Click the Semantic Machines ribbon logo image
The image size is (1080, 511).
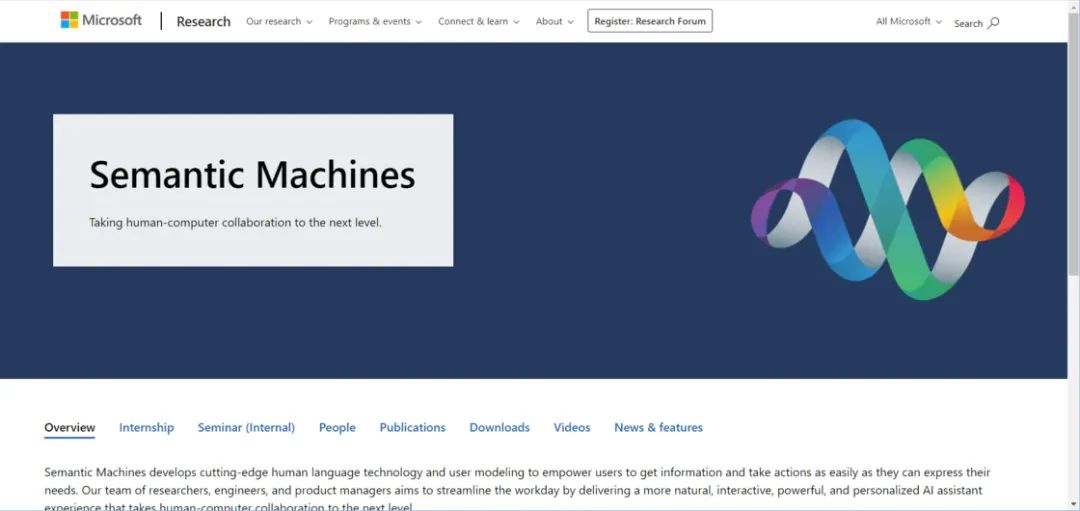click(888, 209)
